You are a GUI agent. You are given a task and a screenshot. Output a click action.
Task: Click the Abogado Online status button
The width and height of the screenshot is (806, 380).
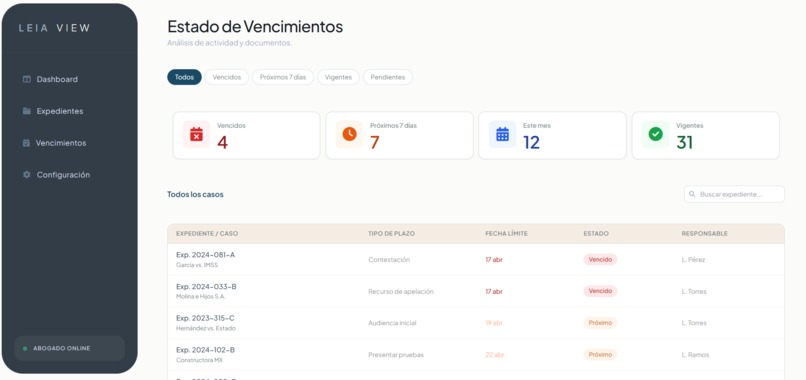[69, 349]
